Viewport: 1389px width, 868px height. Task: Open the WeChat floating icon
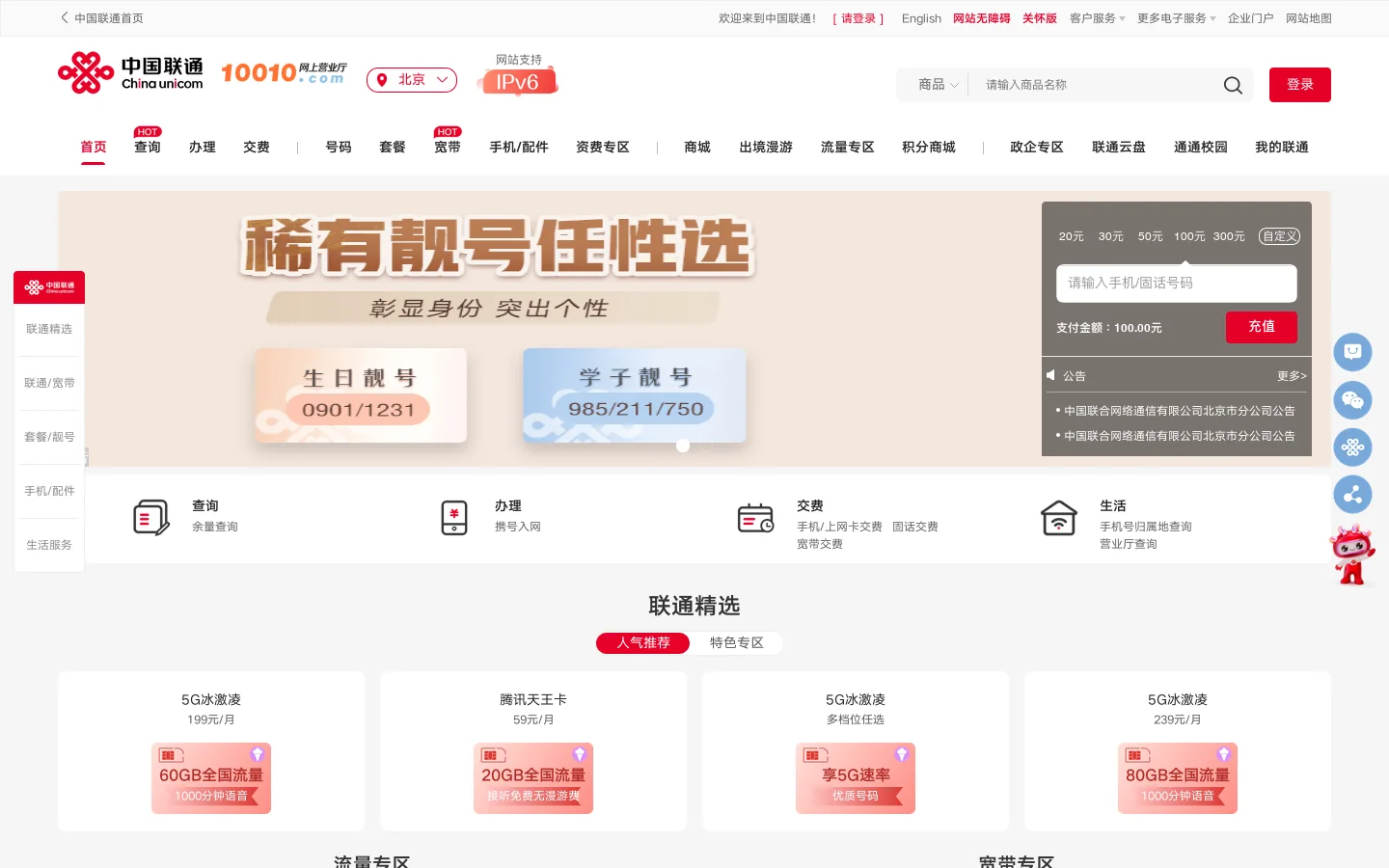1352,400
